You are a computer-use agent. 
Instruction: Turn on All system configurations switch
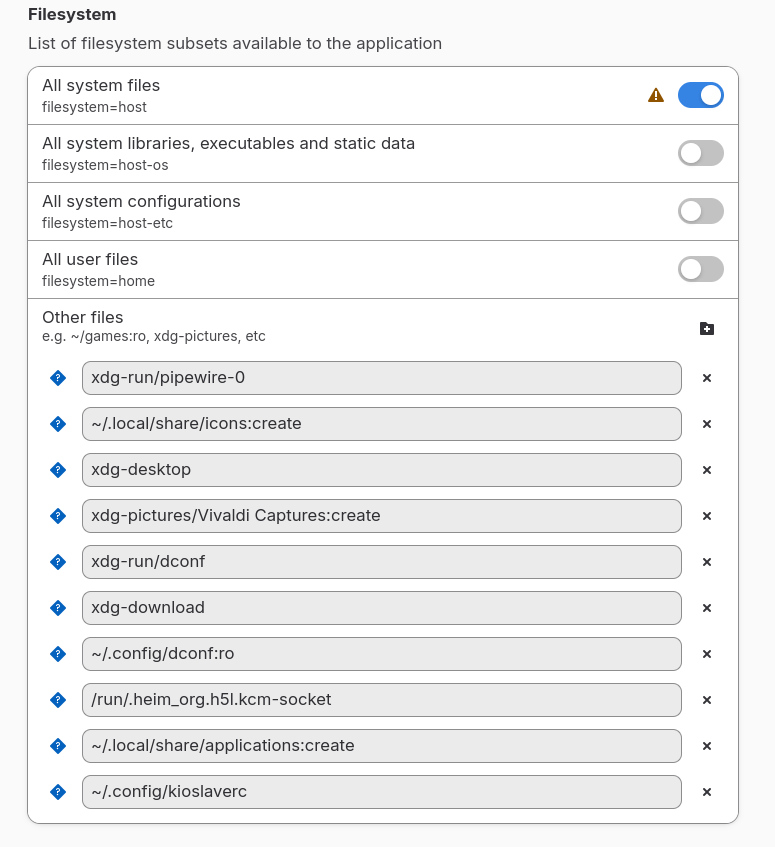point(700,211)
